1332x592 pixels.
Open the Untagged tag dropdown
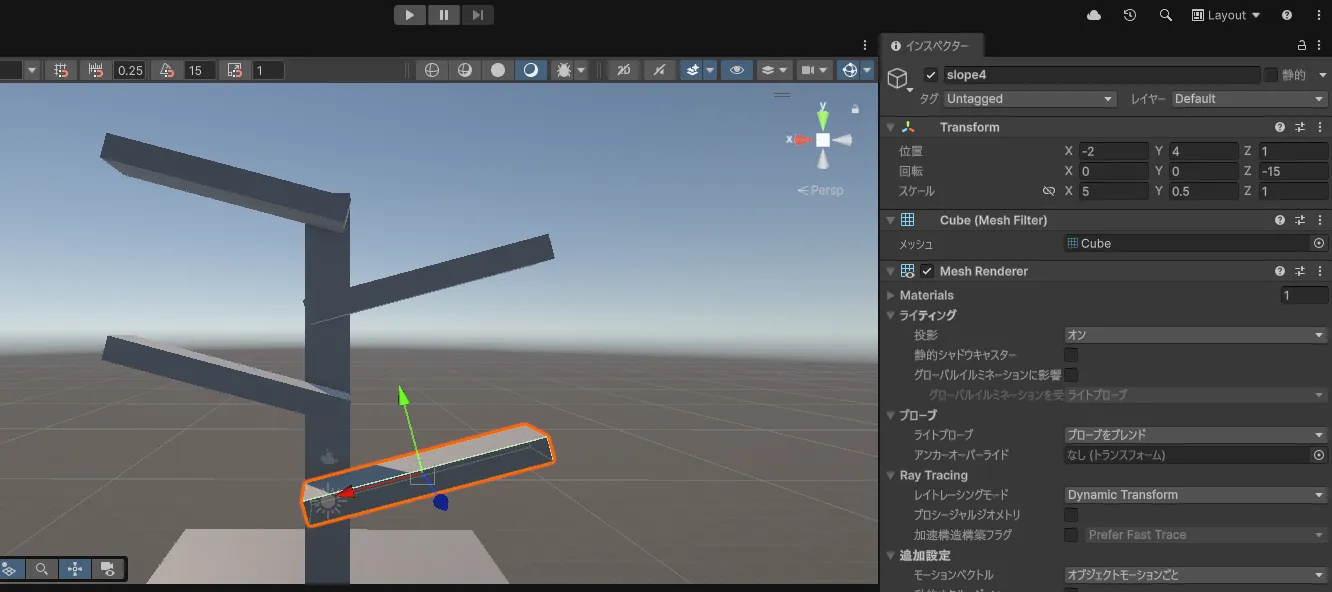1029,99
